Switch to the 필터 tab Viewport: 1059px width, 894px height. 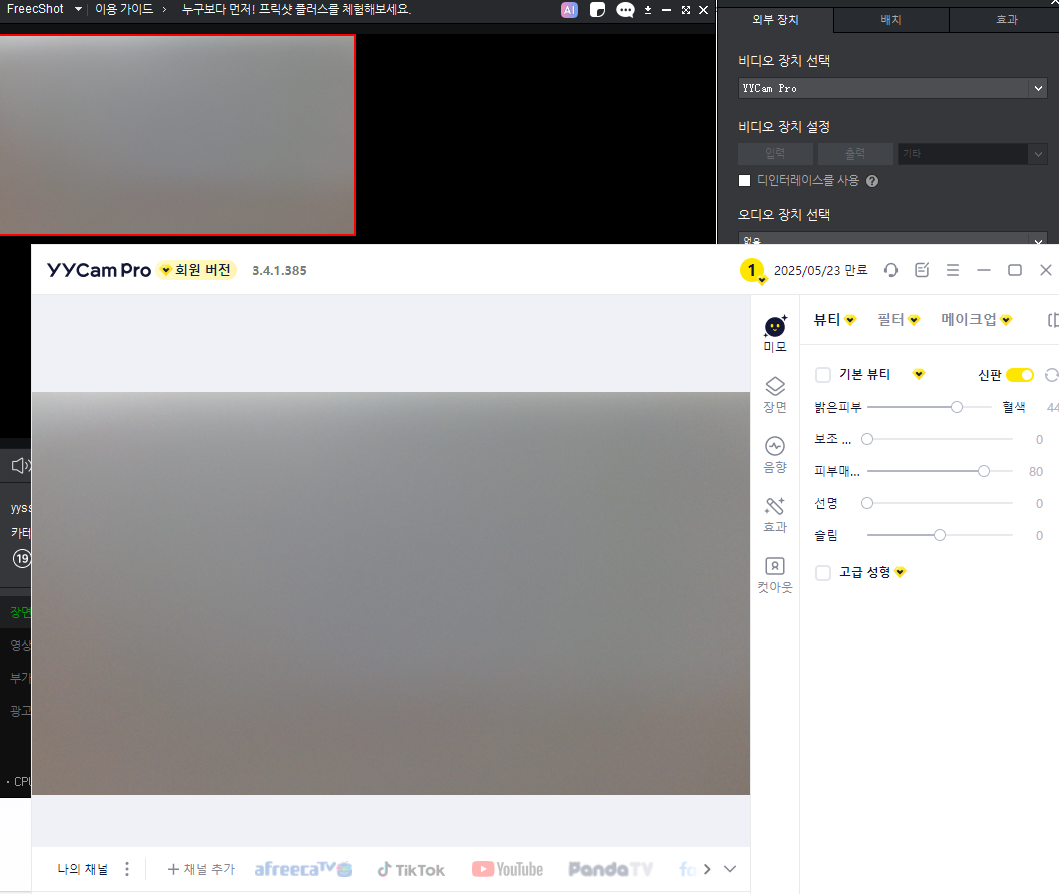(x=898, y=319)
